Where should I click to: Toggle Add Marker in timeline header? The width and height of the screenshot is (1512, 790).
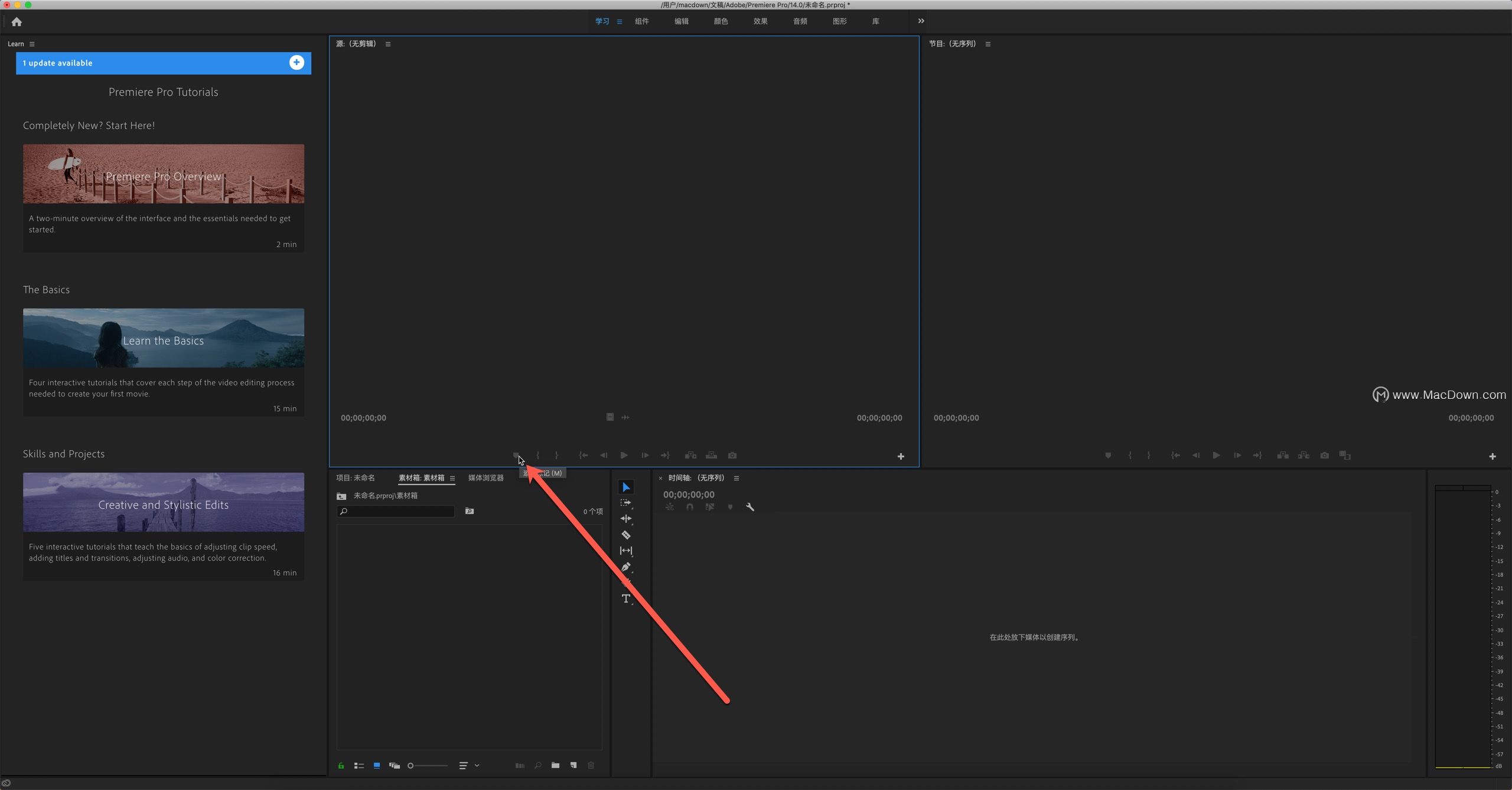point(730,507)
